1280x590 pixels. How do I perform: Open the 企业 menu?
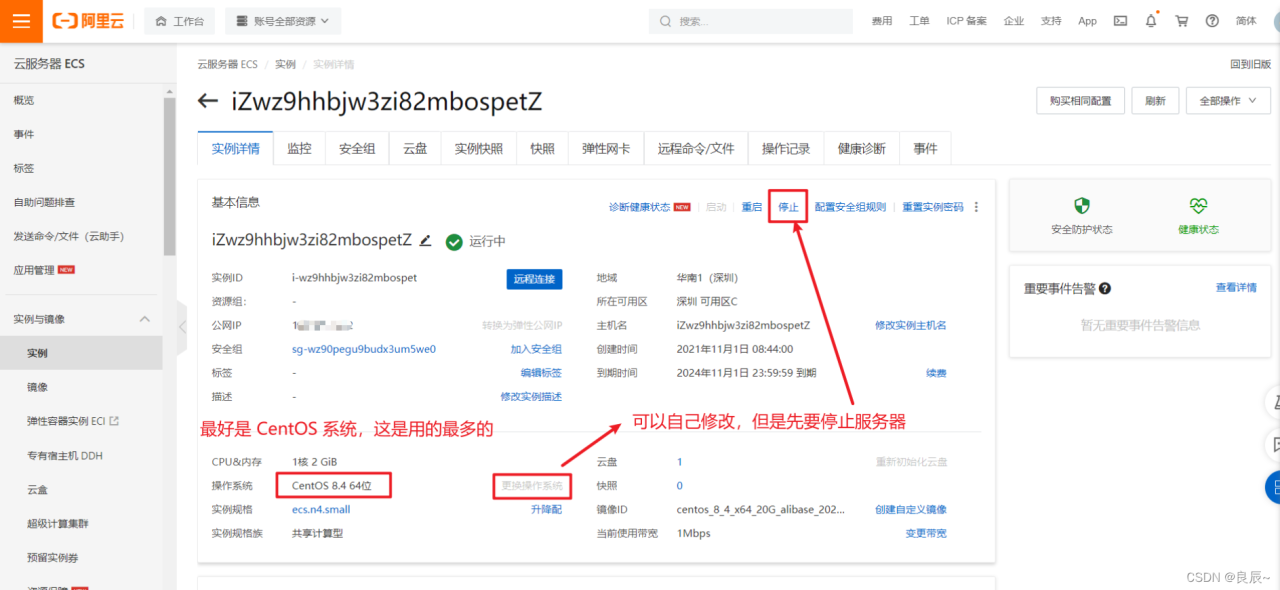pos(1014,21)
